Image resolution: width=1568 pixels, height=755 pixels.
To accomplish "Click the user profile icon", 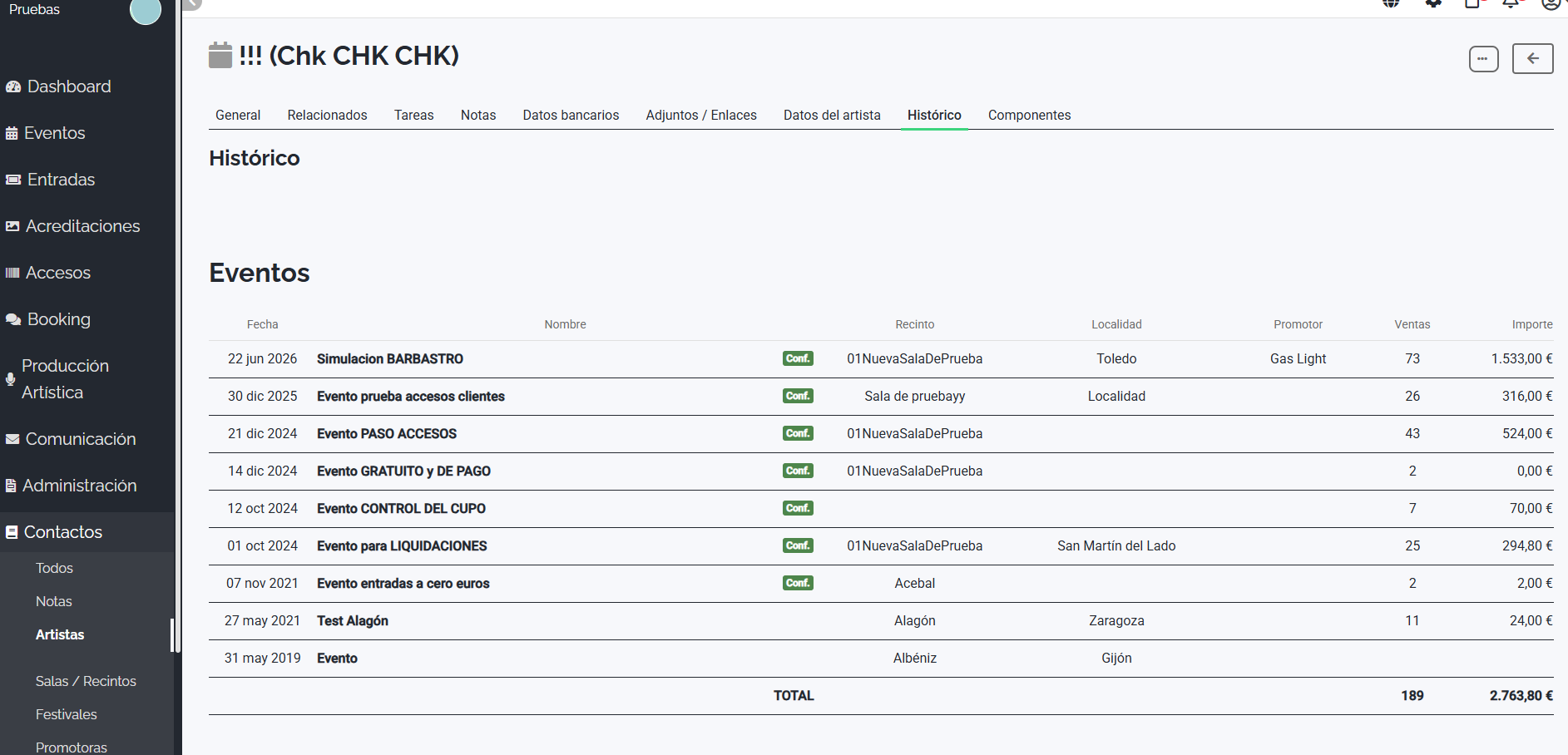I will coord(1551,3).
